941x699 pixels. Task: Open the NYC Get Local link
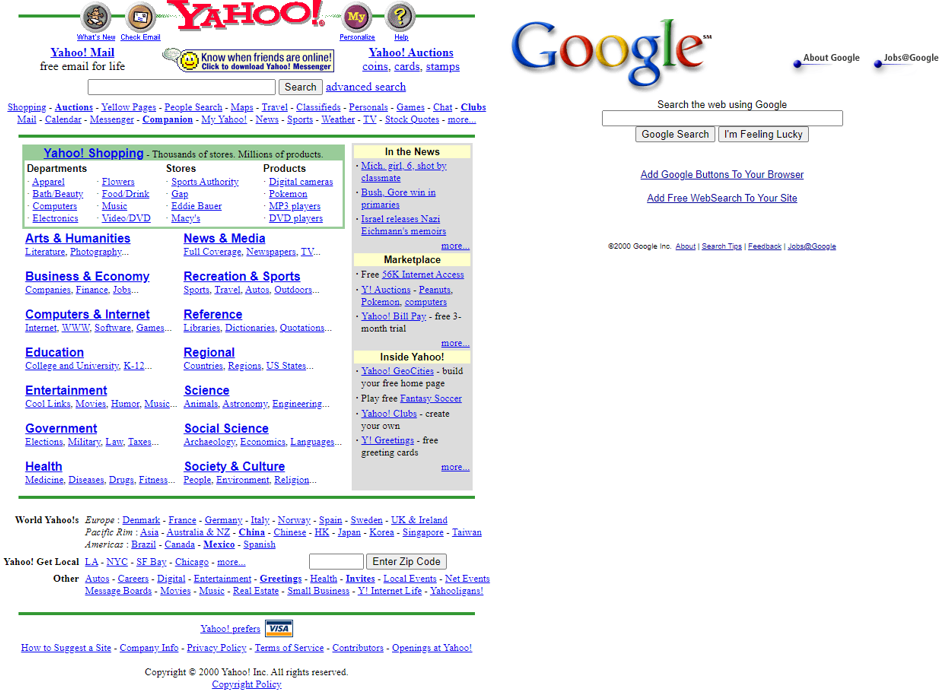click(x=117, y=562)
